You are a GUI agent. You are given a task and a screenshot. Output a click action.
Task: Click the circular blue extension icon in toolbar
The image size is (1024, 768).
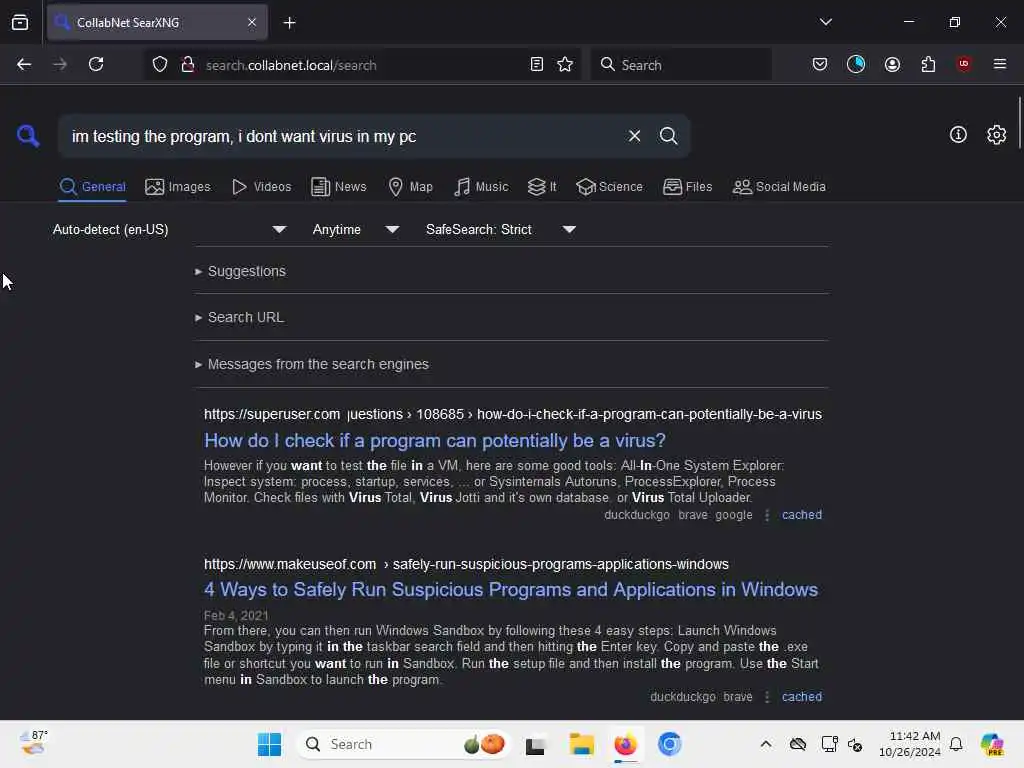click(x=856, y=64)
